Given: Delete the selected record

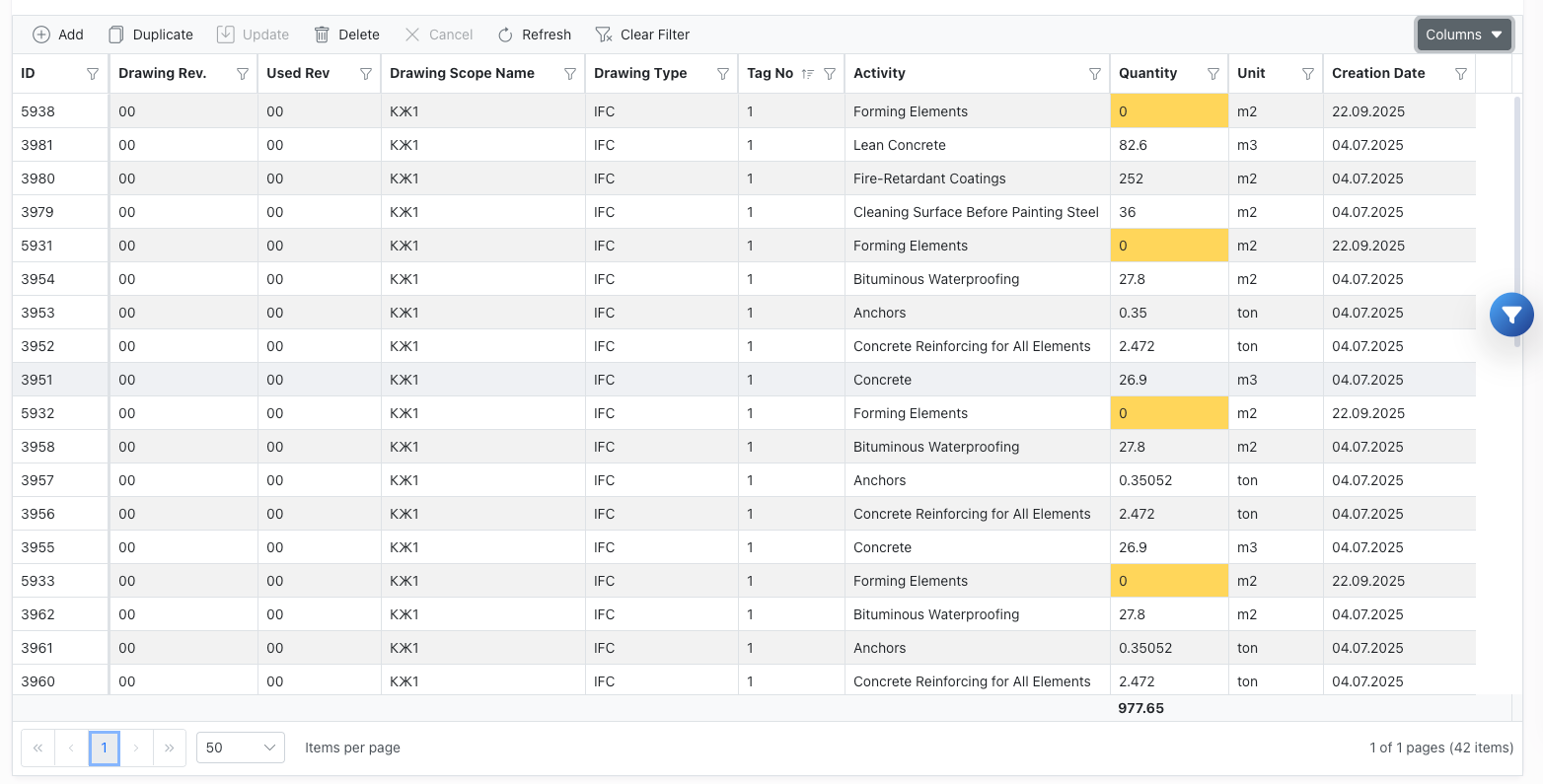Looking at the screenshot, I should [346, 35].
